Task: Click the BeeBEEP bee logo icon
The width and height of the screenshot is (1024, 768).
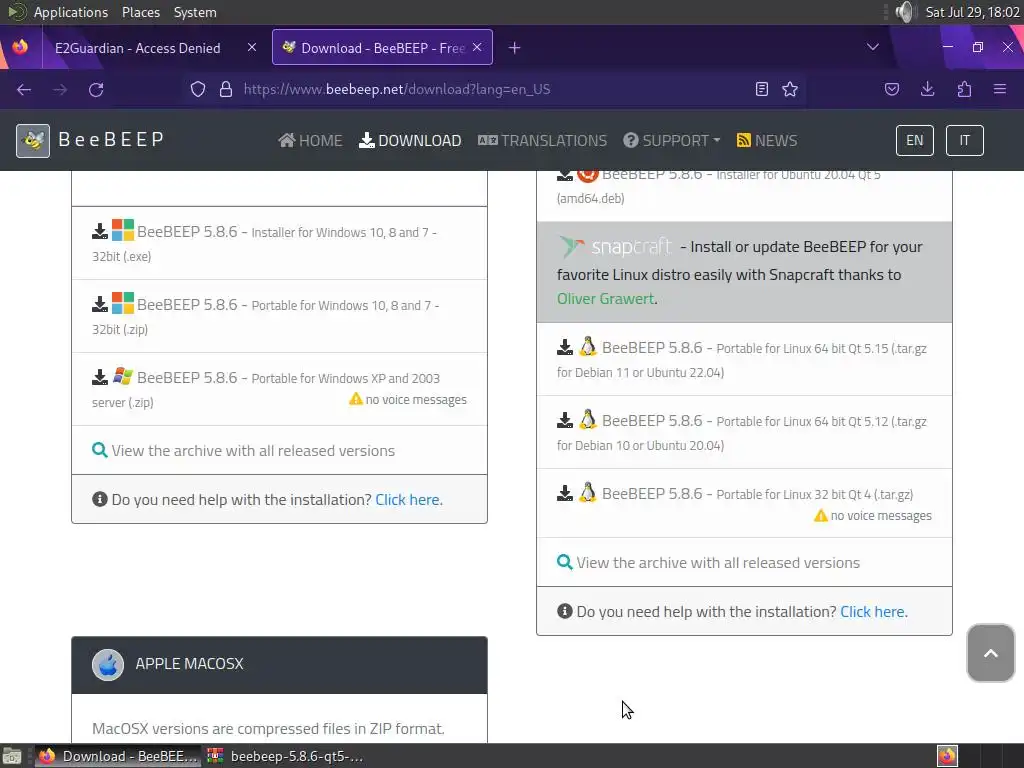Action: click(x=33, y=140)
